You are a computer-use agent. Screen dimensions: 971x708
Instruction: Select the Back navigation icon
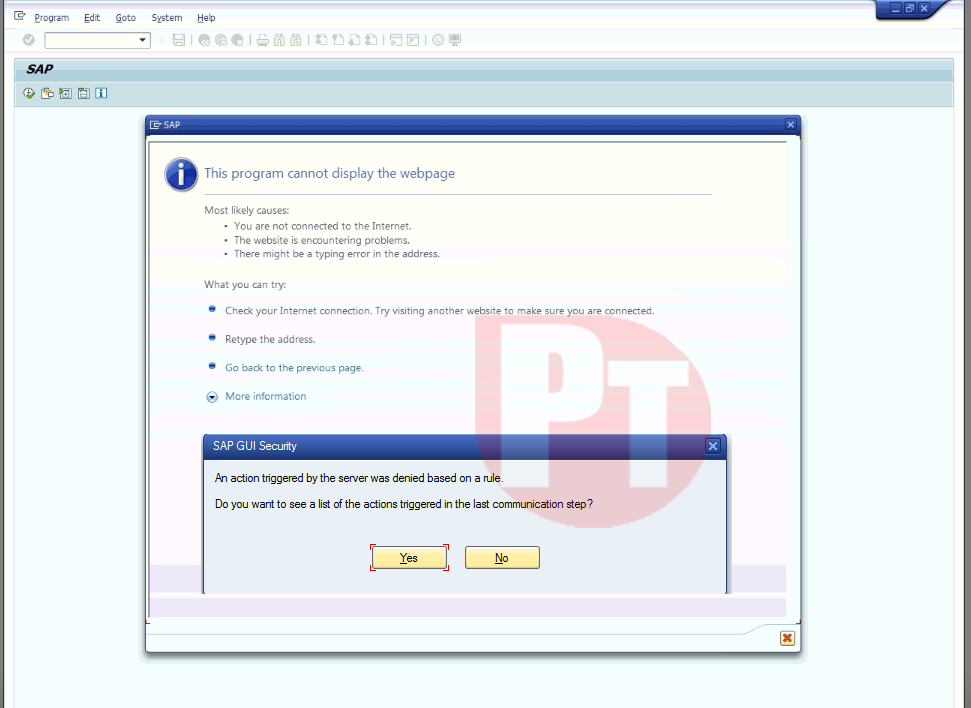point(203,40)
